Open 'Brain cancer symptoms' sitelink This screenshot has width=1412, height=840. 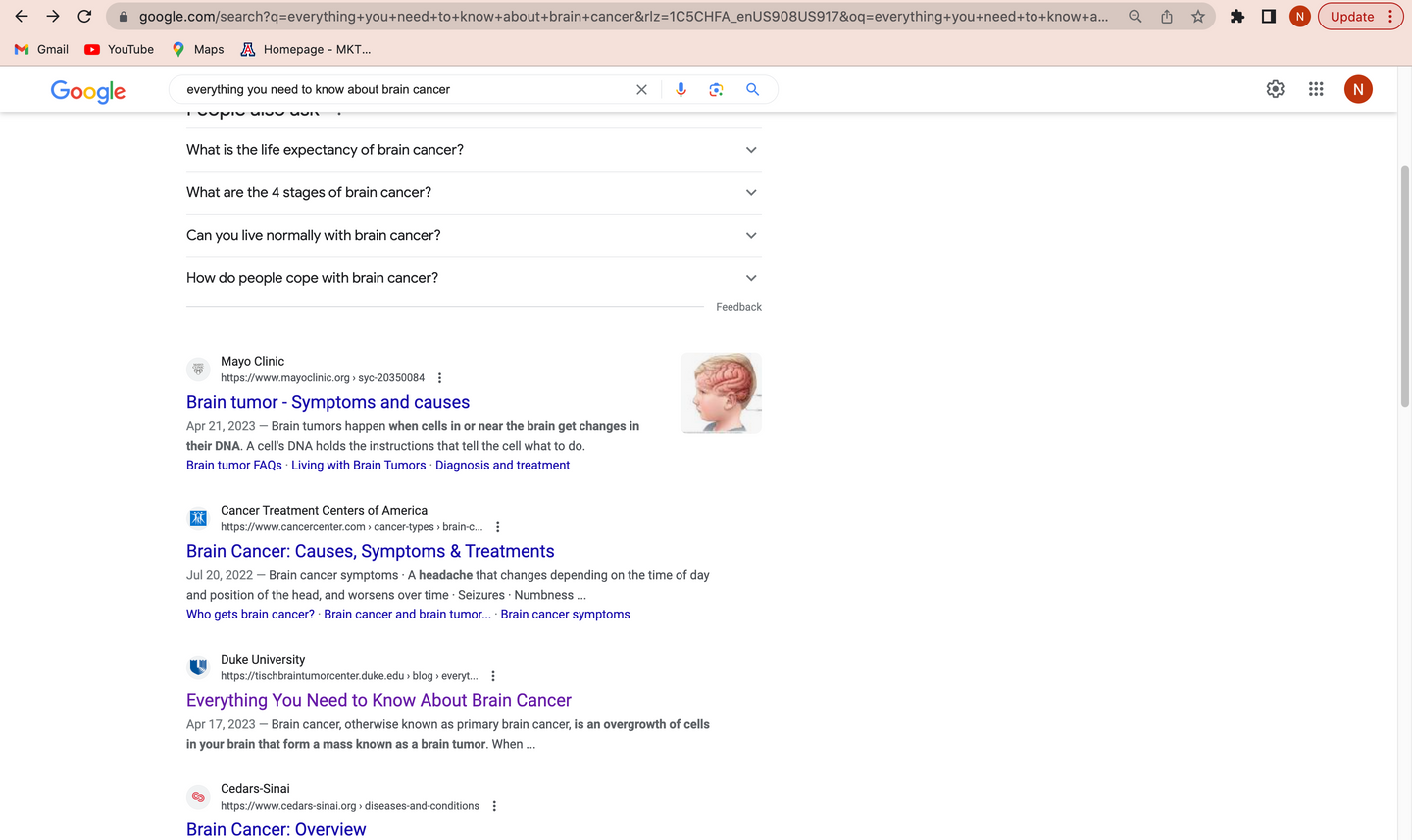566,615
